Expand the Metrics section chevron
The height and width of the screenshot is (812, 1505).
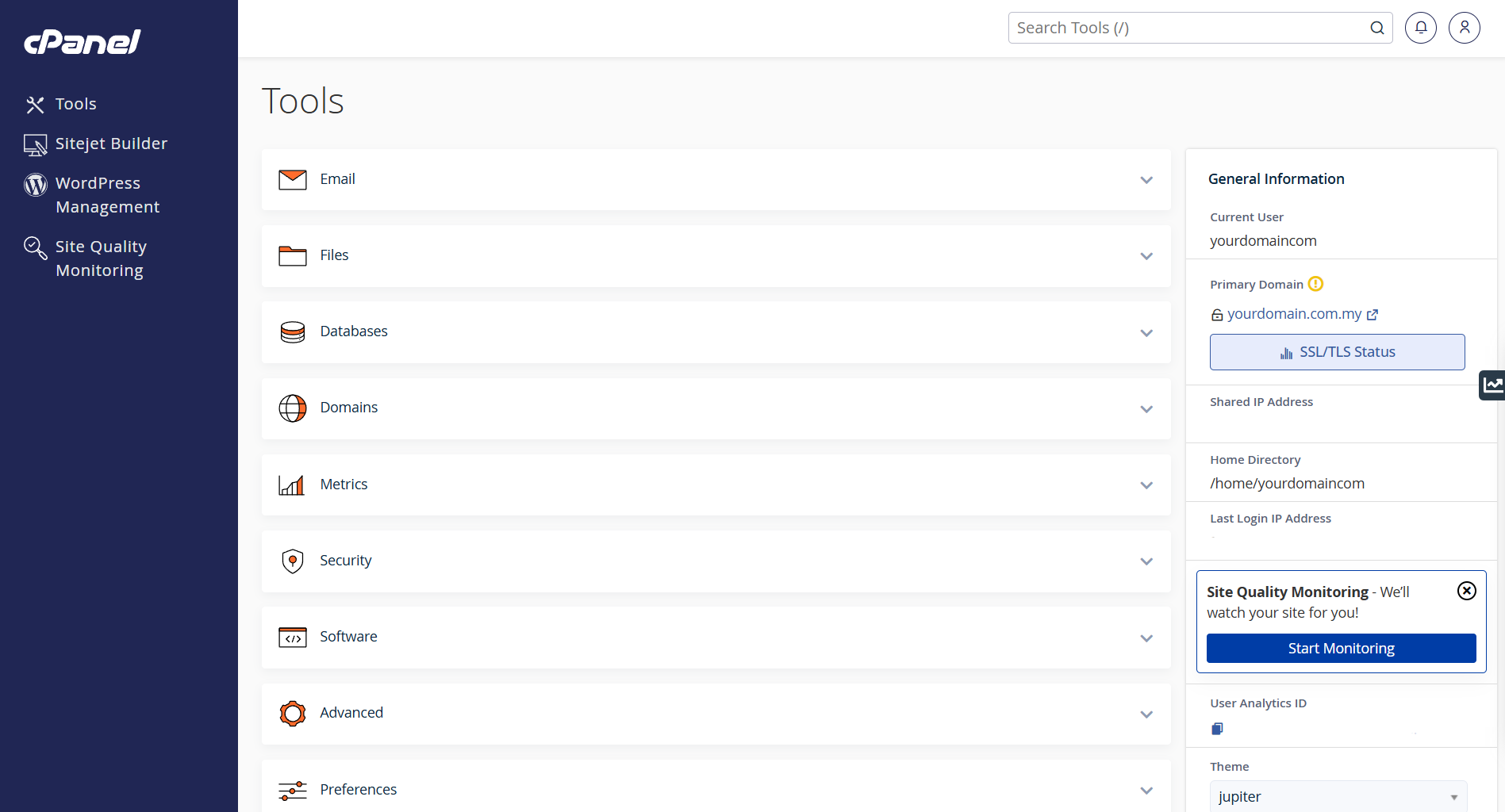pyautogui.click(x=1146, y=485)
